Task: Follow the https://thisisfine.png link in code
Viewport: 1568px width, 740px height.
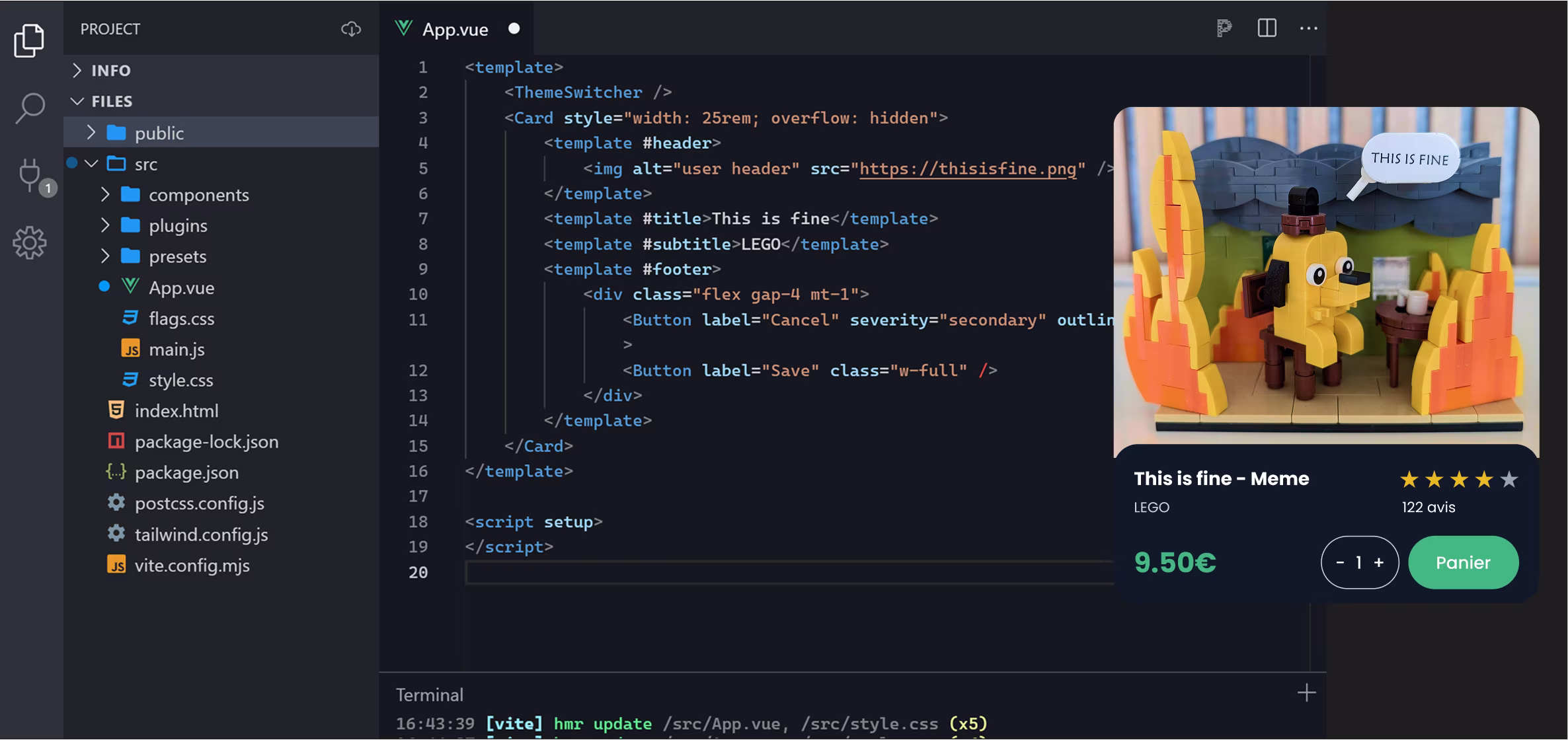Action: 968,169
